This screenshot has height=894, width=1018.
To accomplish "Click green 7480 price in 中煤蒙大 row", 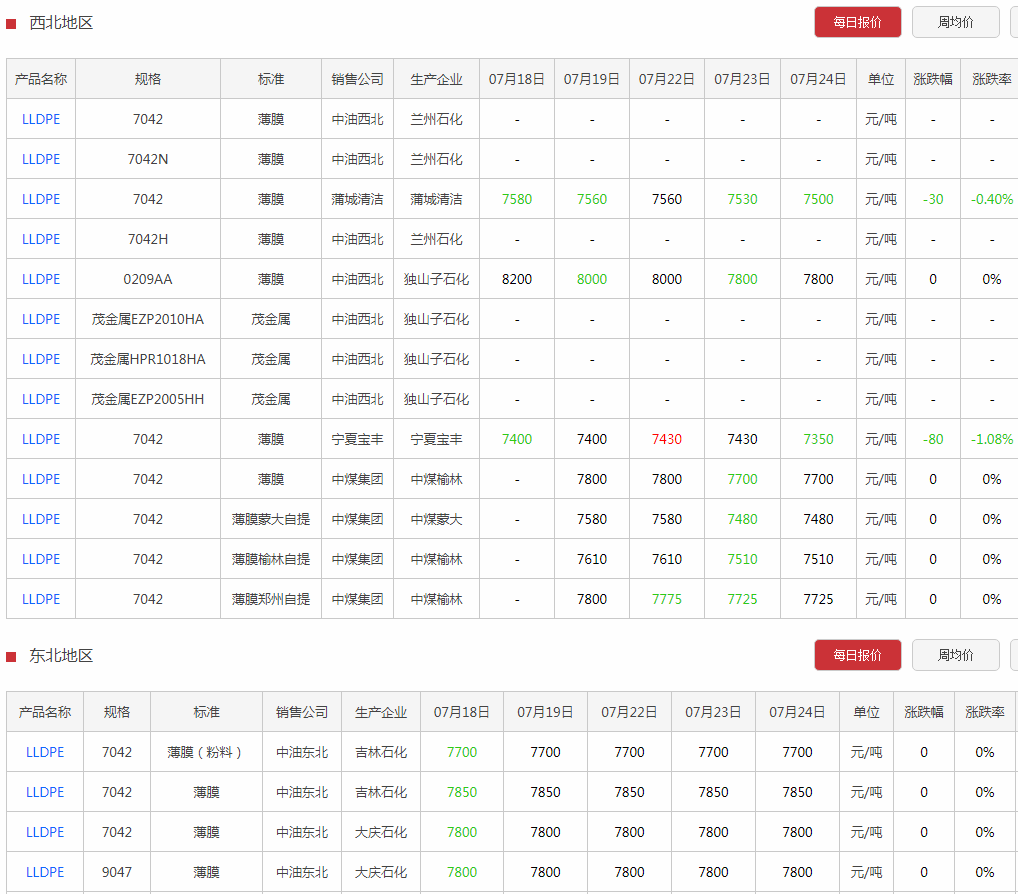I will (x=742, y=519).
